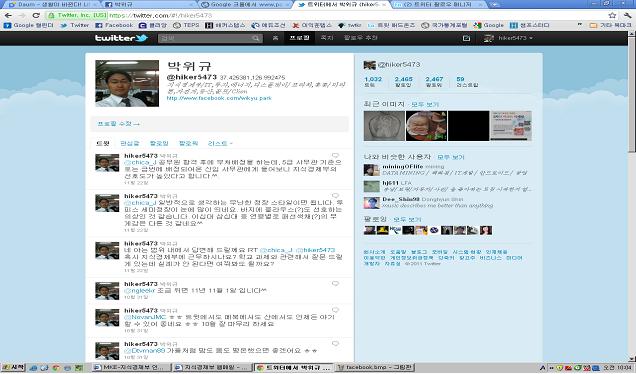Go to Twitter home icon
This screenshot has height=374, width=636.
click(x=275, y=38)
